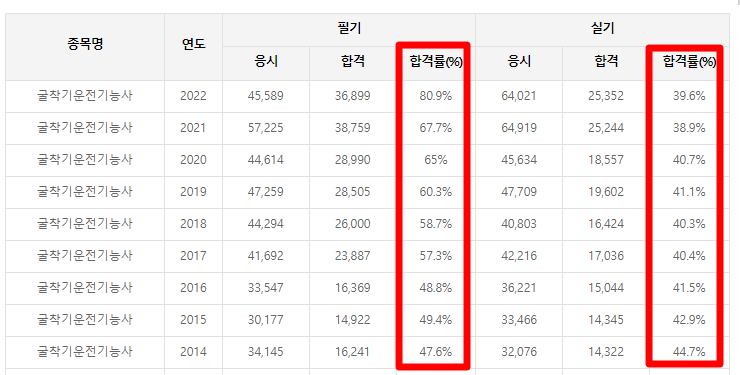The width and height of the screenshot is (740, 375).
Task: Click the 25,244 practical pass value
Action: (x=606, y=128)
